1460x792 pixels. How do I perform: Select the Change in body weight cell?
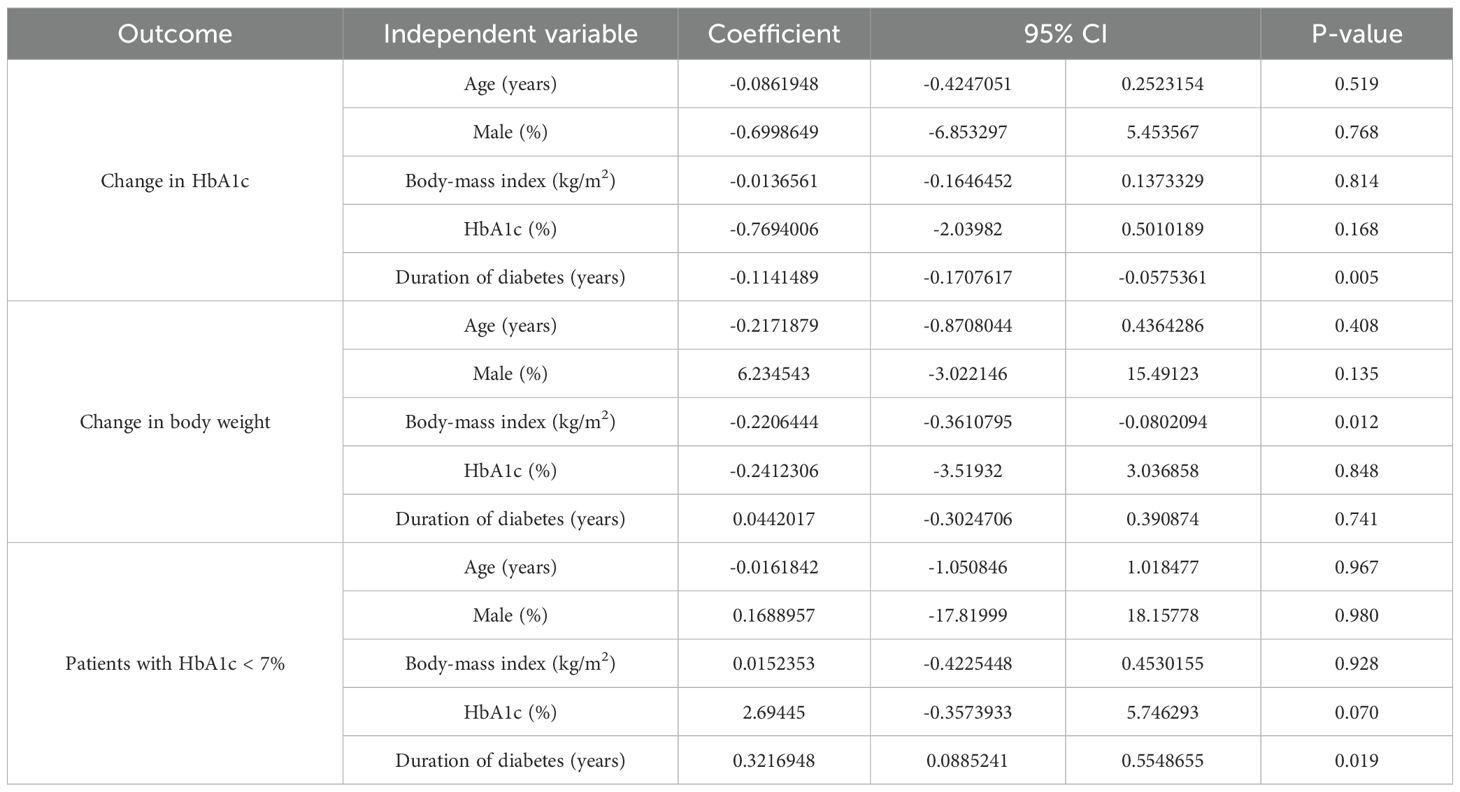(x=175, y=422)
